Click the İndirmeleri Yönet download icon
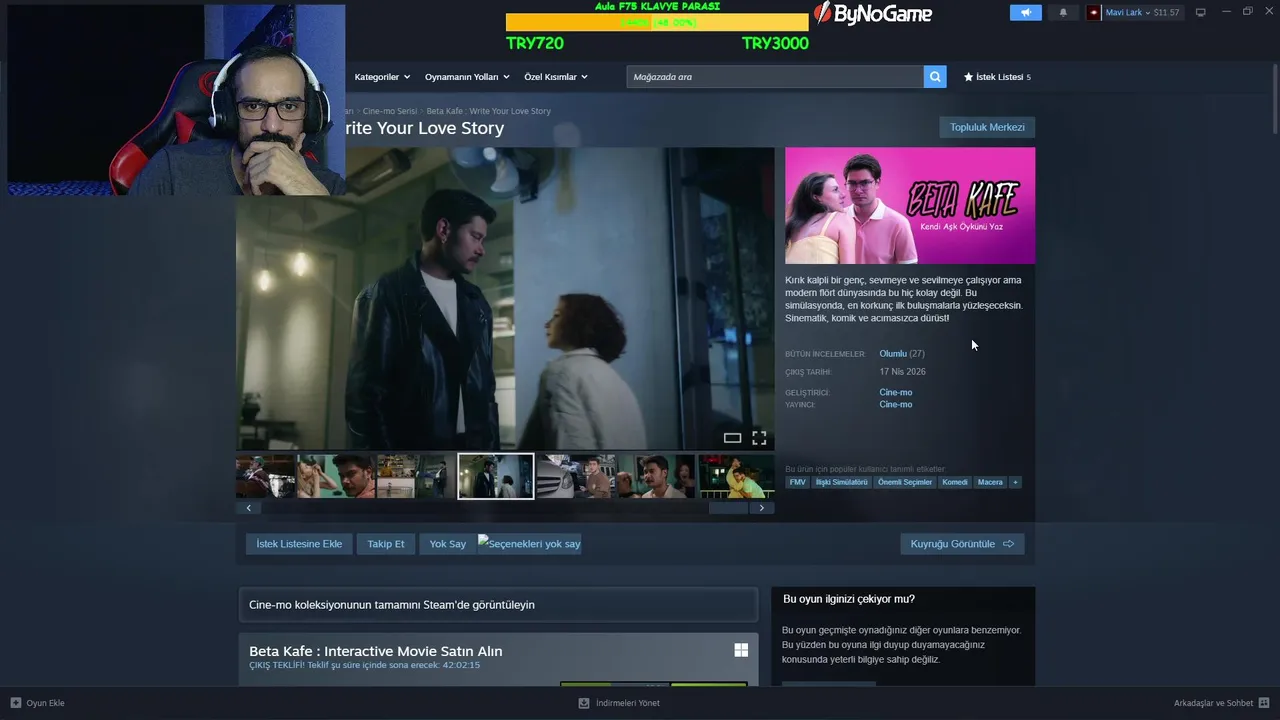The height and width of the screenshot is (720, 1280). (584, 703)
